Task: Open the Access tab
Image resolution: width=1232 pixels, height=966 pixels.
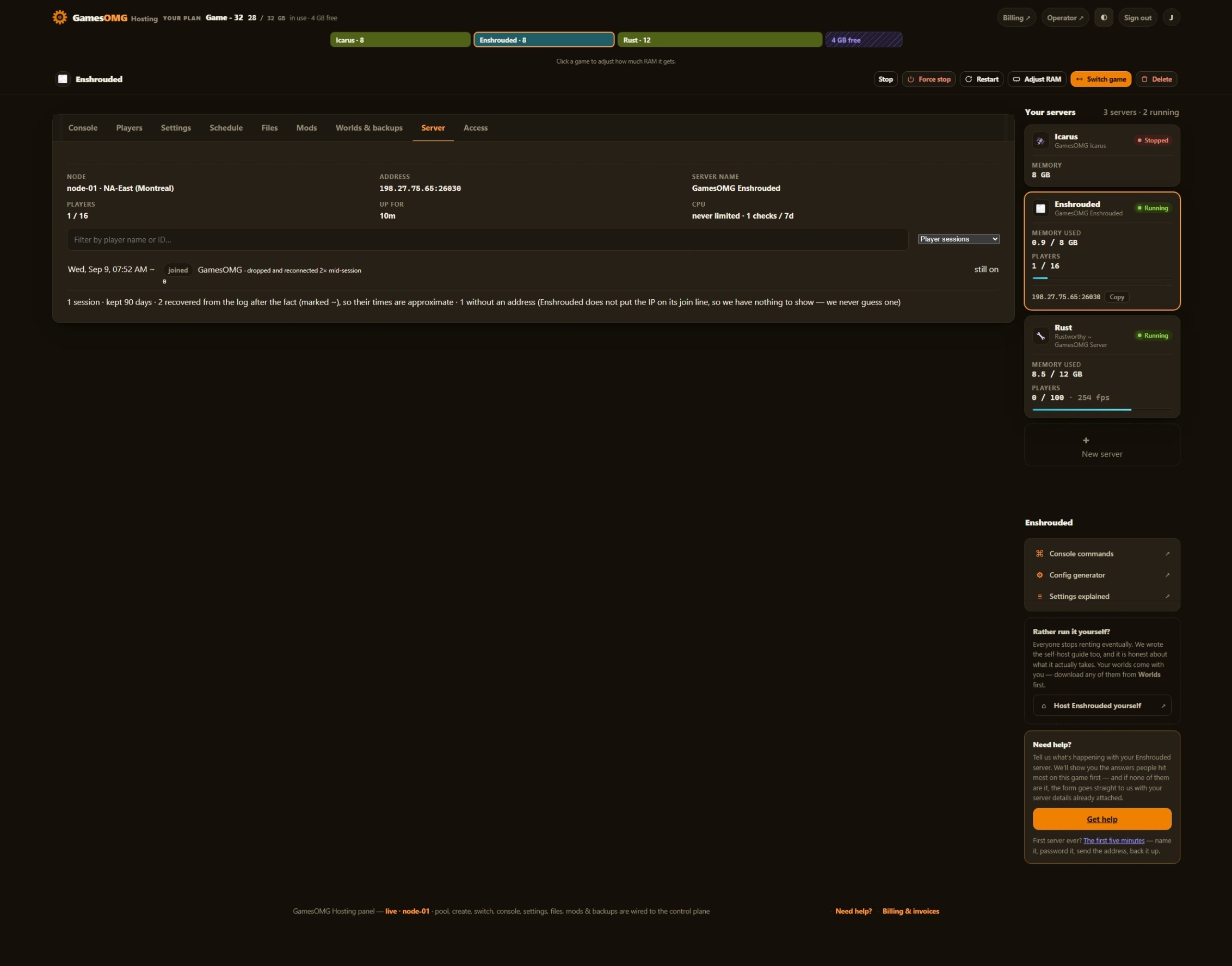Action: pos(476,128)
